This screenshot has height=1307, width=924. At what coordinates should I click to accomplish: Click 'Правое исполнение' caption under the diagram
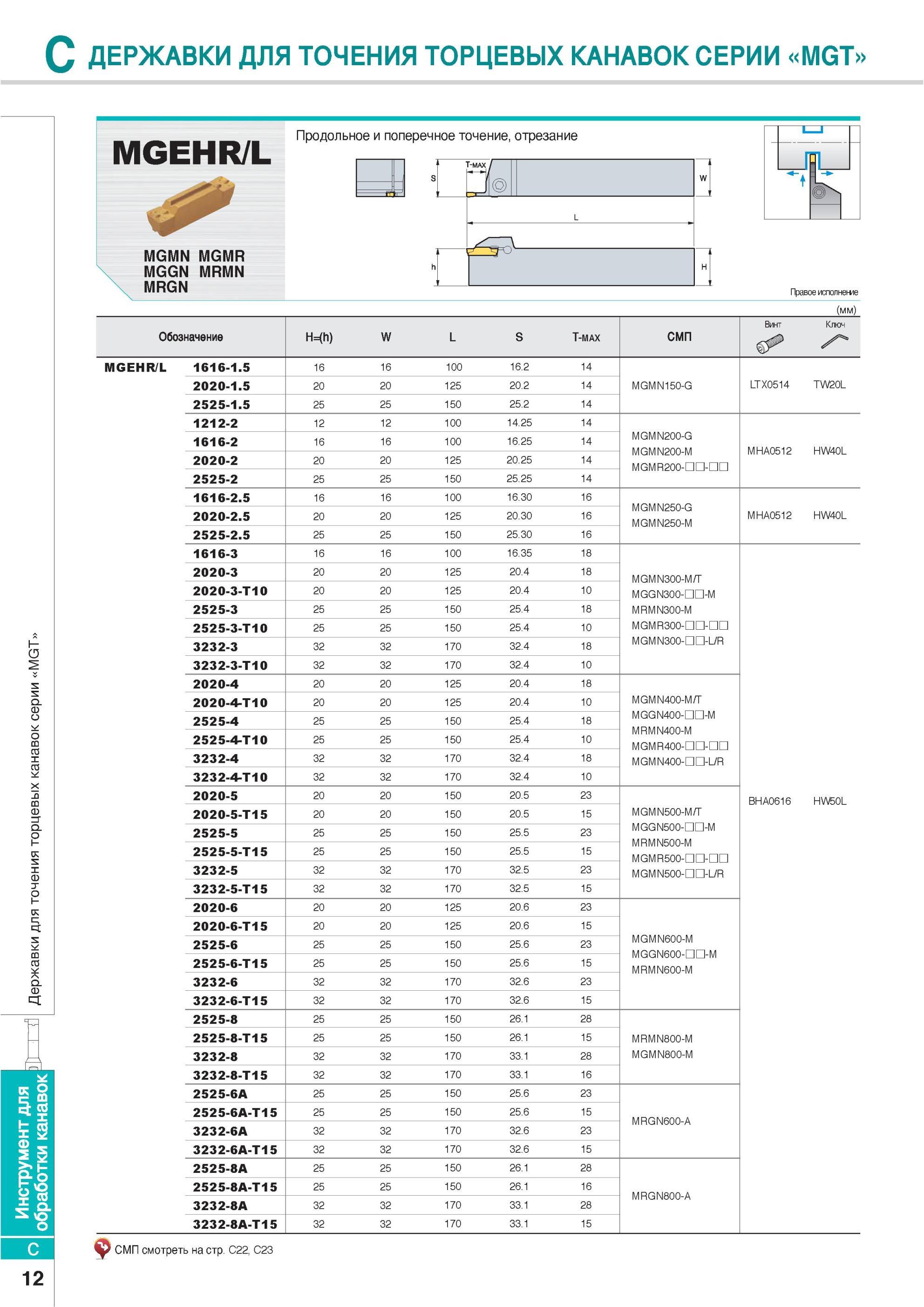(823, 292)
